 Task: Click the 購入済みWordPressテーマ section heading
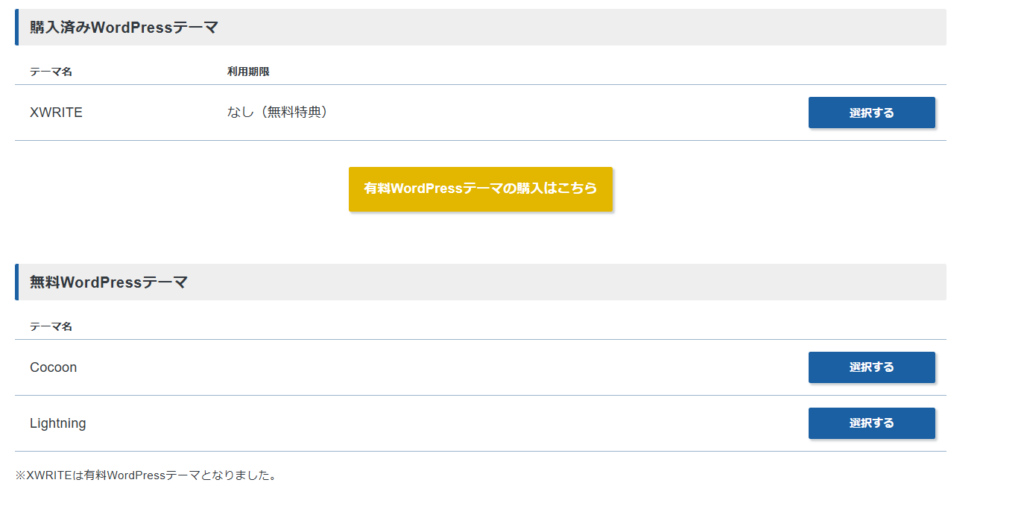point(124,28)
